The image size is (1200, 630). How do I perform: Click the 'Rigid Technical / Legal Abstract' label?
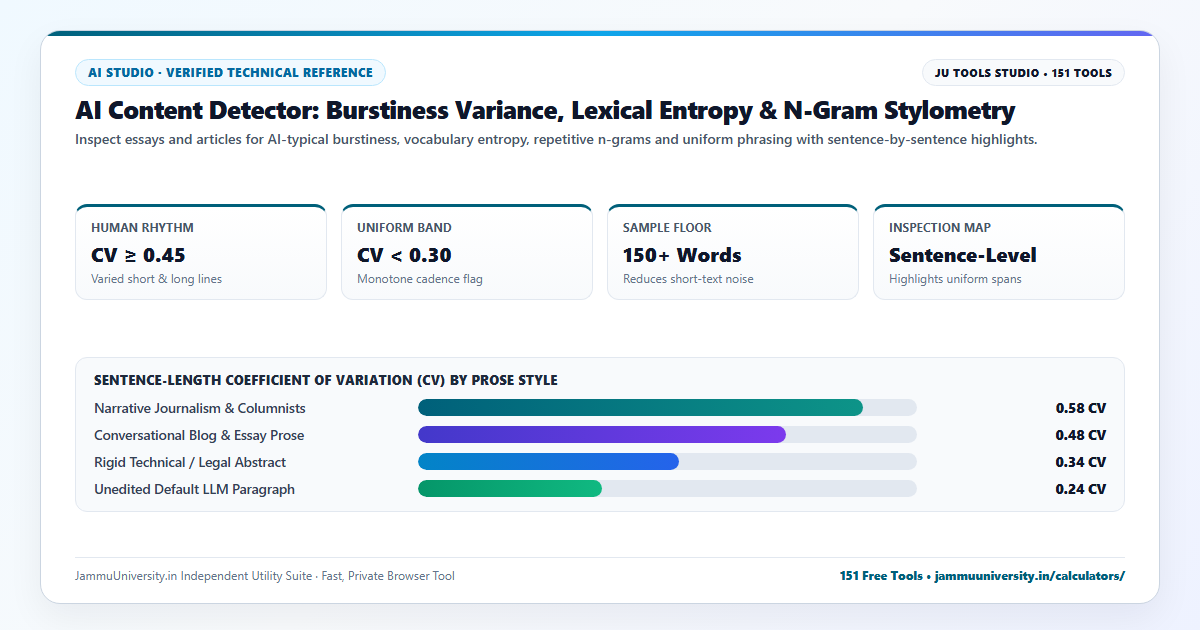(190, 462)
